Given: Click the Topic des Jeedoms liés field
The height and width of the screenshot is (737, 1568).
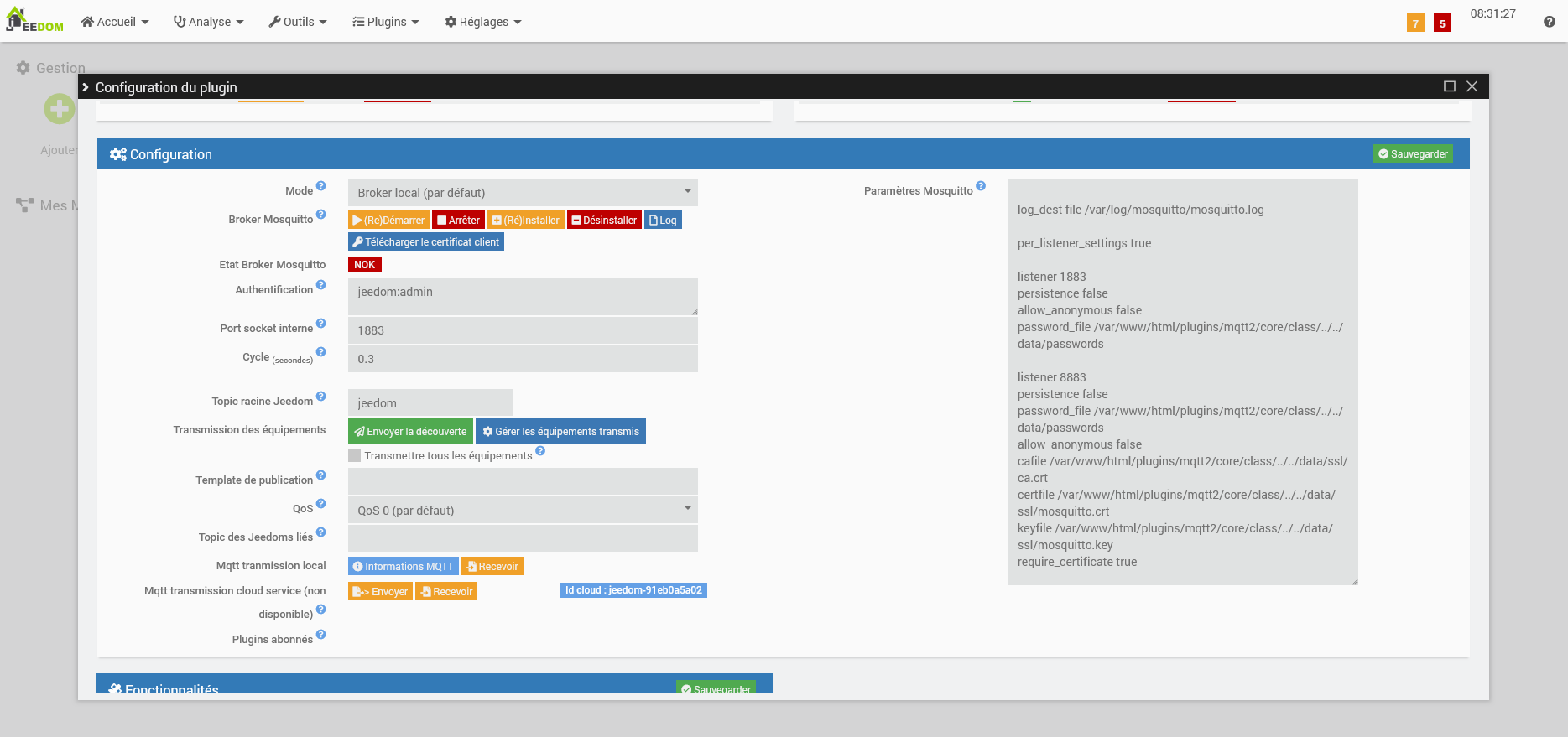Looking at the screenshot, I should 523,538.
